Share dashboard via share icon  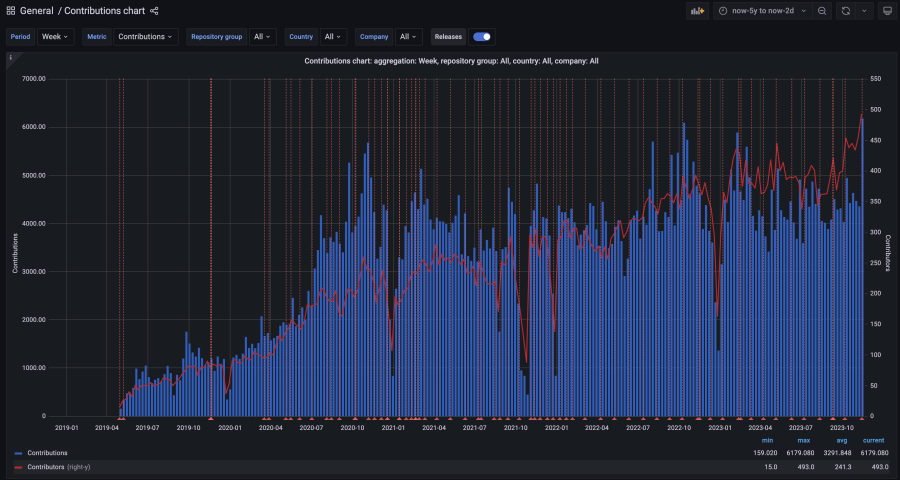154,11
